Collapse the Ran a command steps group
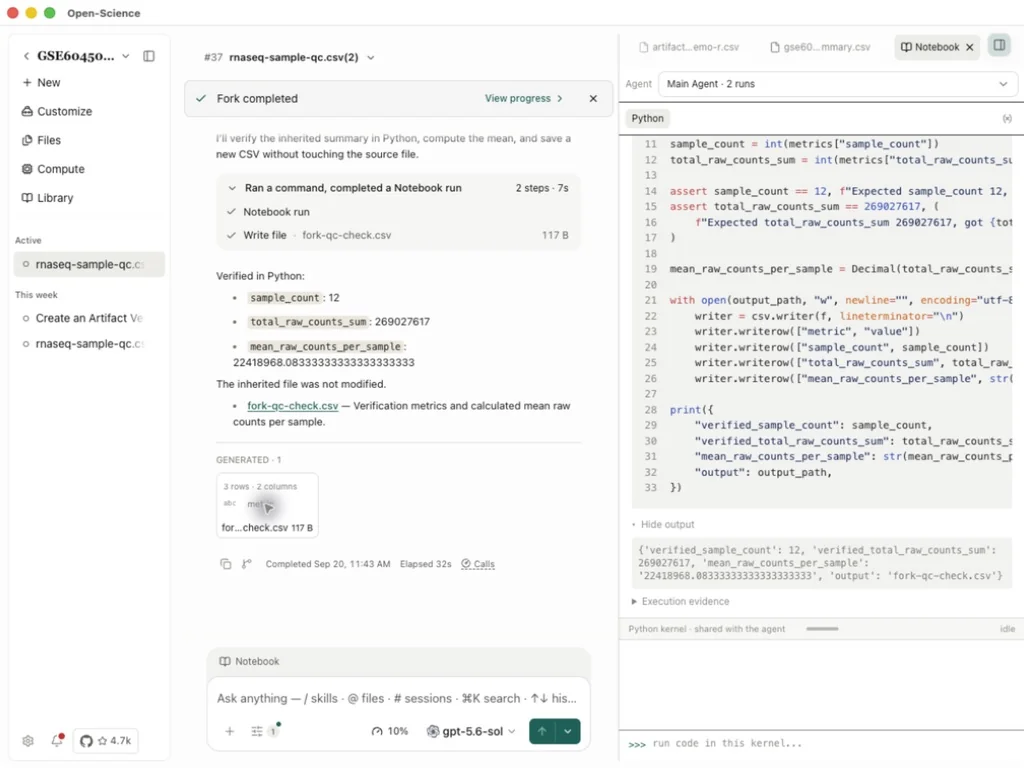This screenshot has width=1024, height=768. pos(232,187)
